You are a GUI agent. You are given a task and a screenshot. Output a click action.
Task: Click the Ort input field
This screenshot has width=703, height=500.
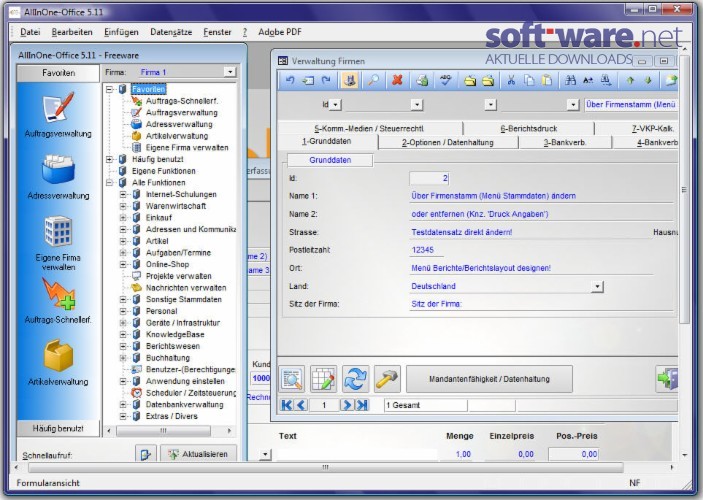click(531, 268)
